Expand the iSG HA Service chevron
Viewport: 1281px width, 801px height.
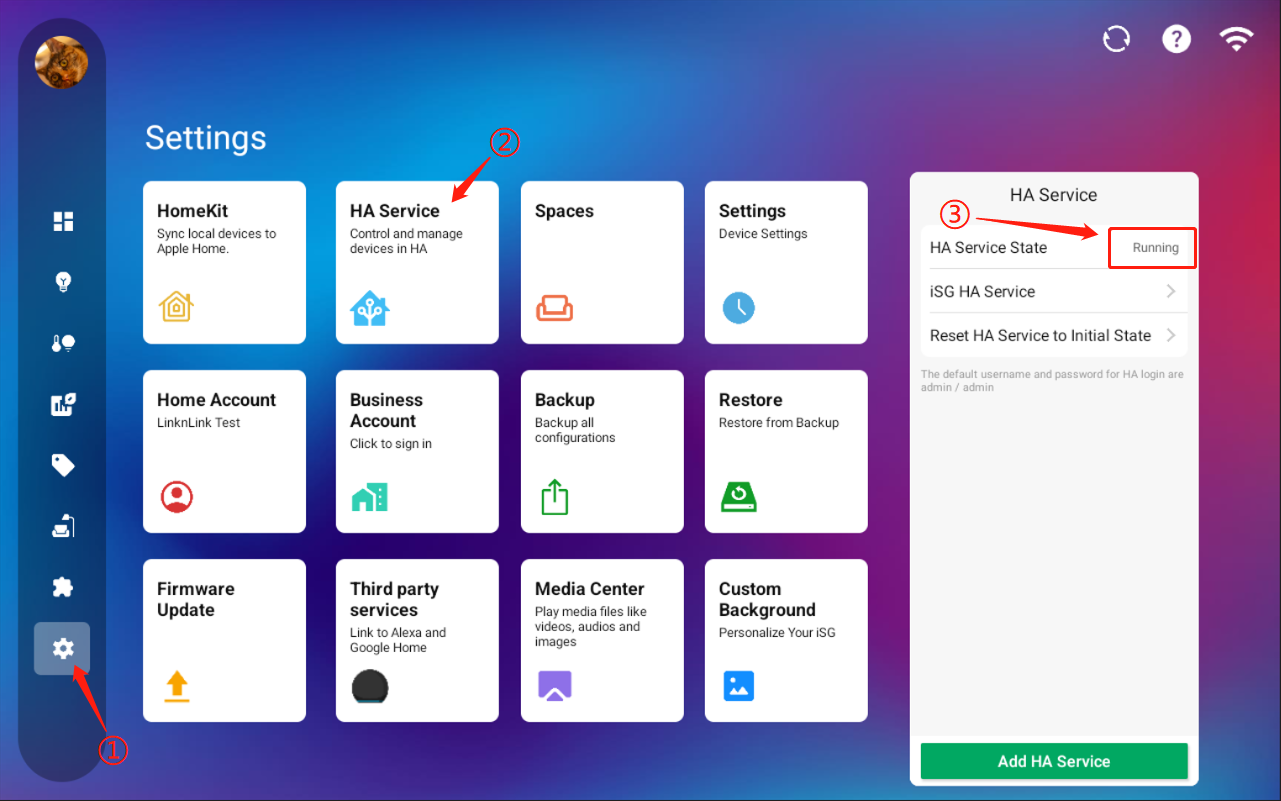1170,291
